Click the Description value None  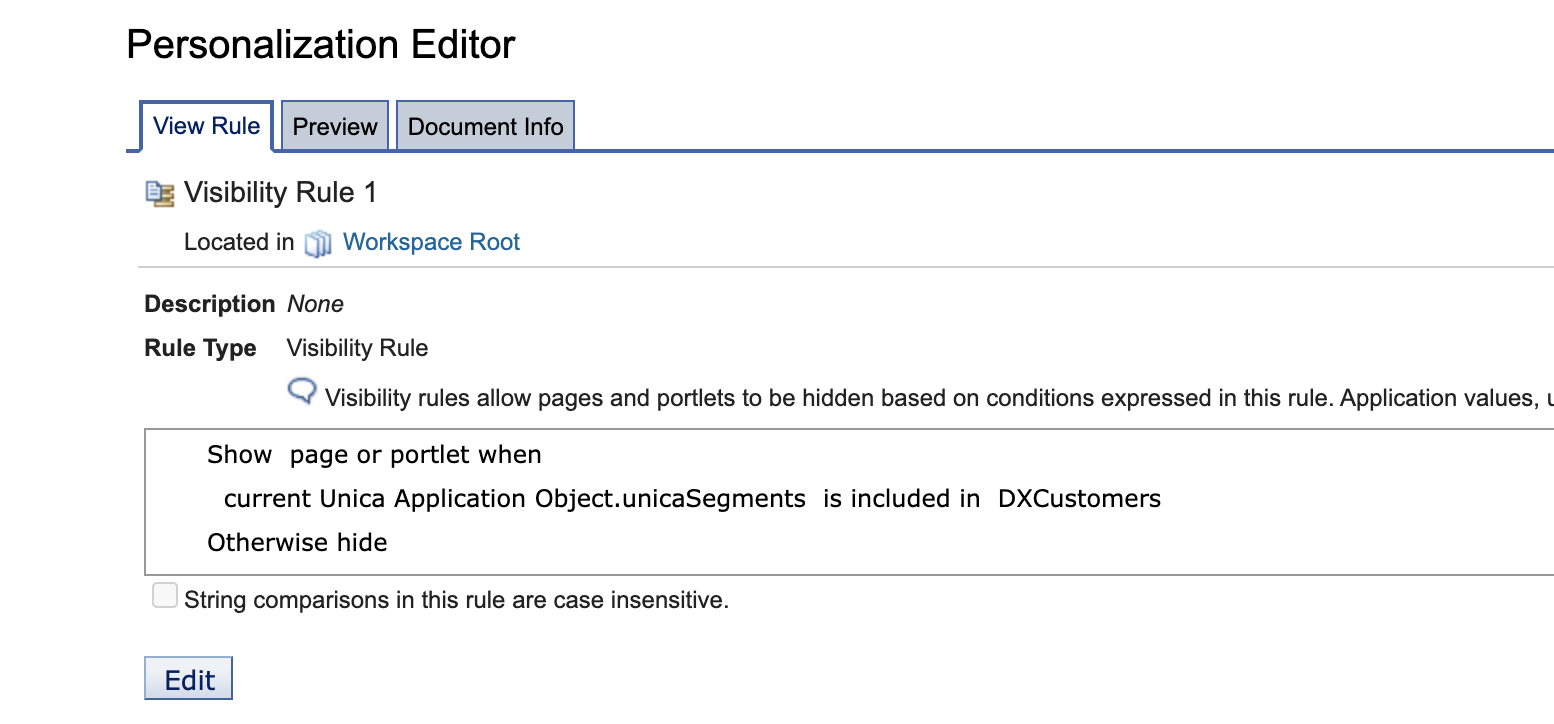[315, 304]
